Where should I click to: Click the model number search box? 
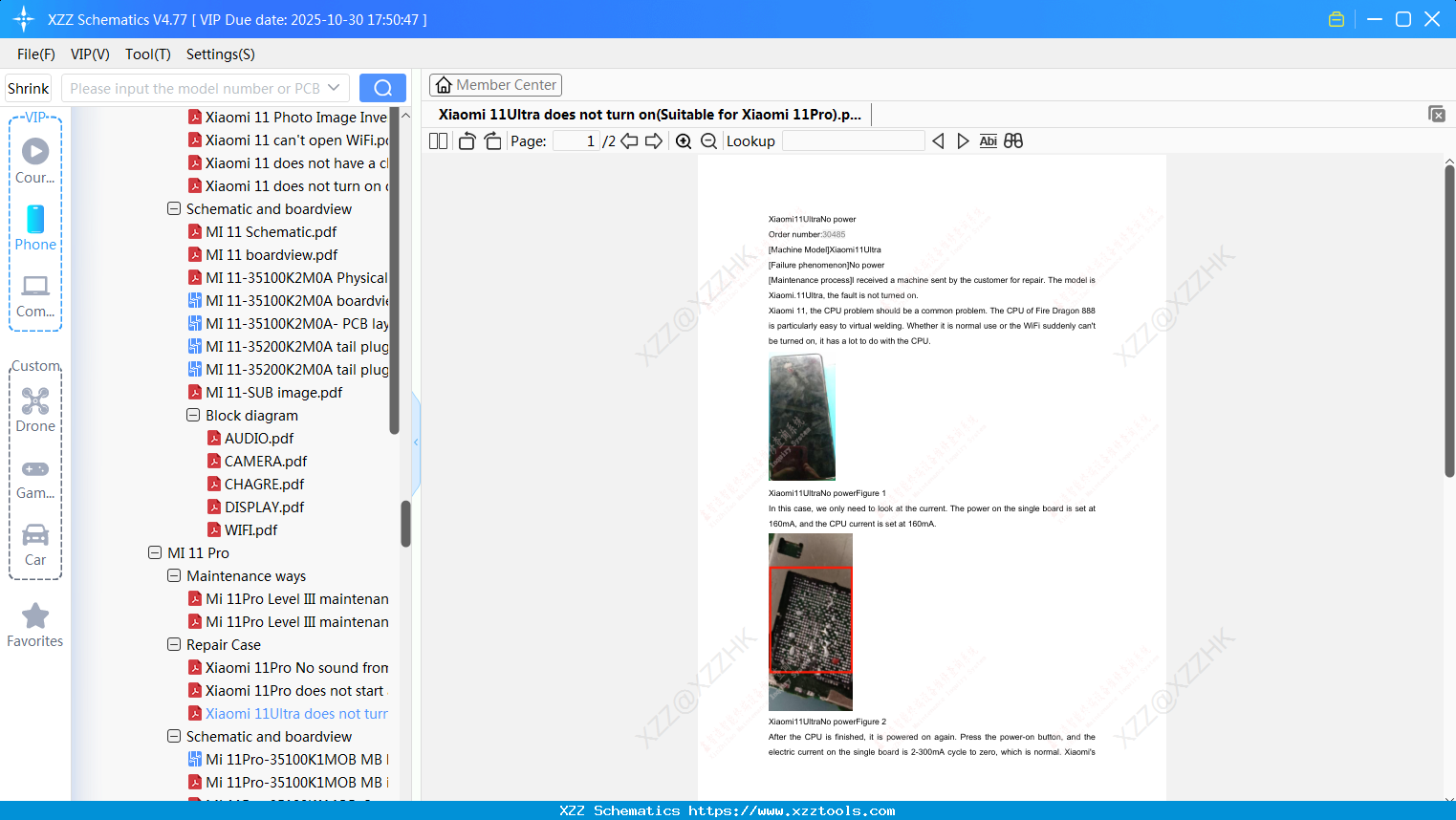[195, 88]
